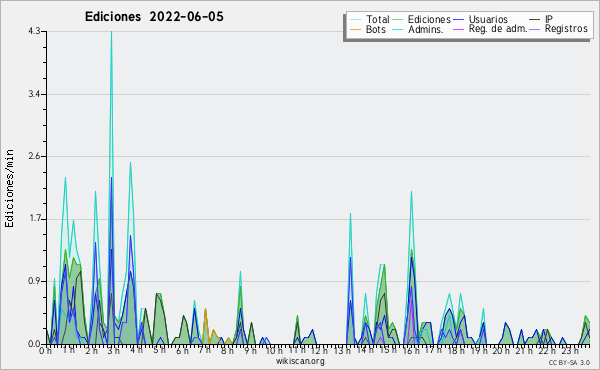Click the chart title Ediciones 2022-06-05
Image resolution: width=600 pixels, height=370 pixels.
154,17
